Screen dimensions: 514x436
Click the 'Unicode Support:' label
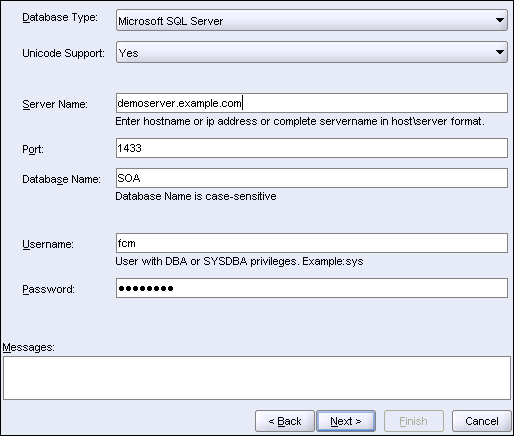click(x=63, y=53)
